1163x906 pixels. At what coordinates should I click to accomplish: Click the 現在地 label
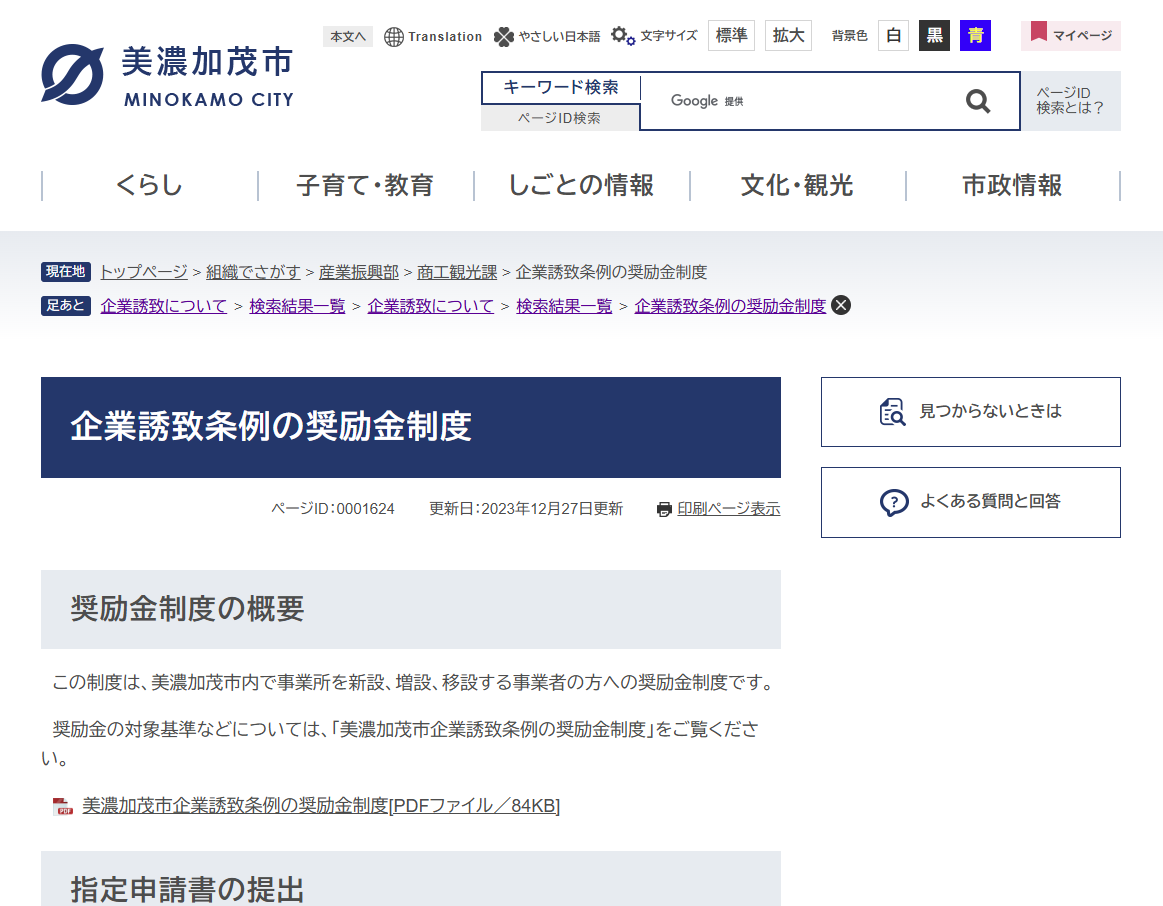click(66, 272)
